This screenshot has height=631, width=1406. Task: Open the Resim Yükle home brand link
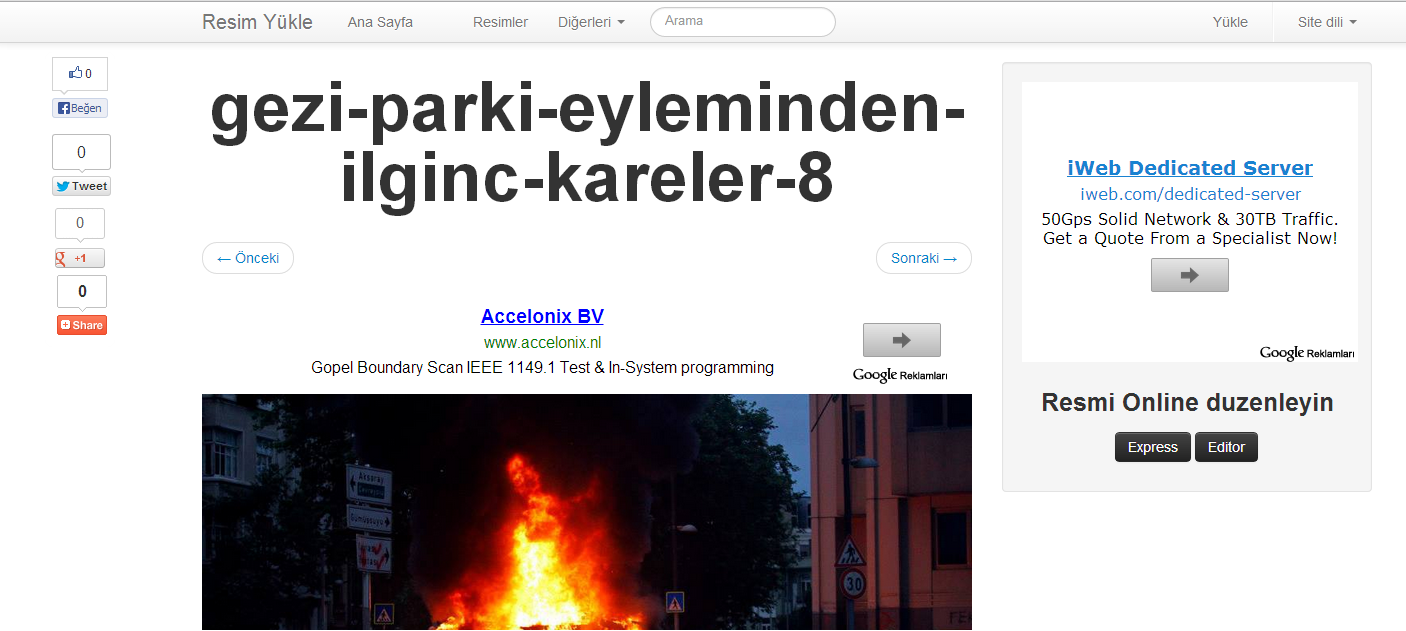(x=257, y=22)
